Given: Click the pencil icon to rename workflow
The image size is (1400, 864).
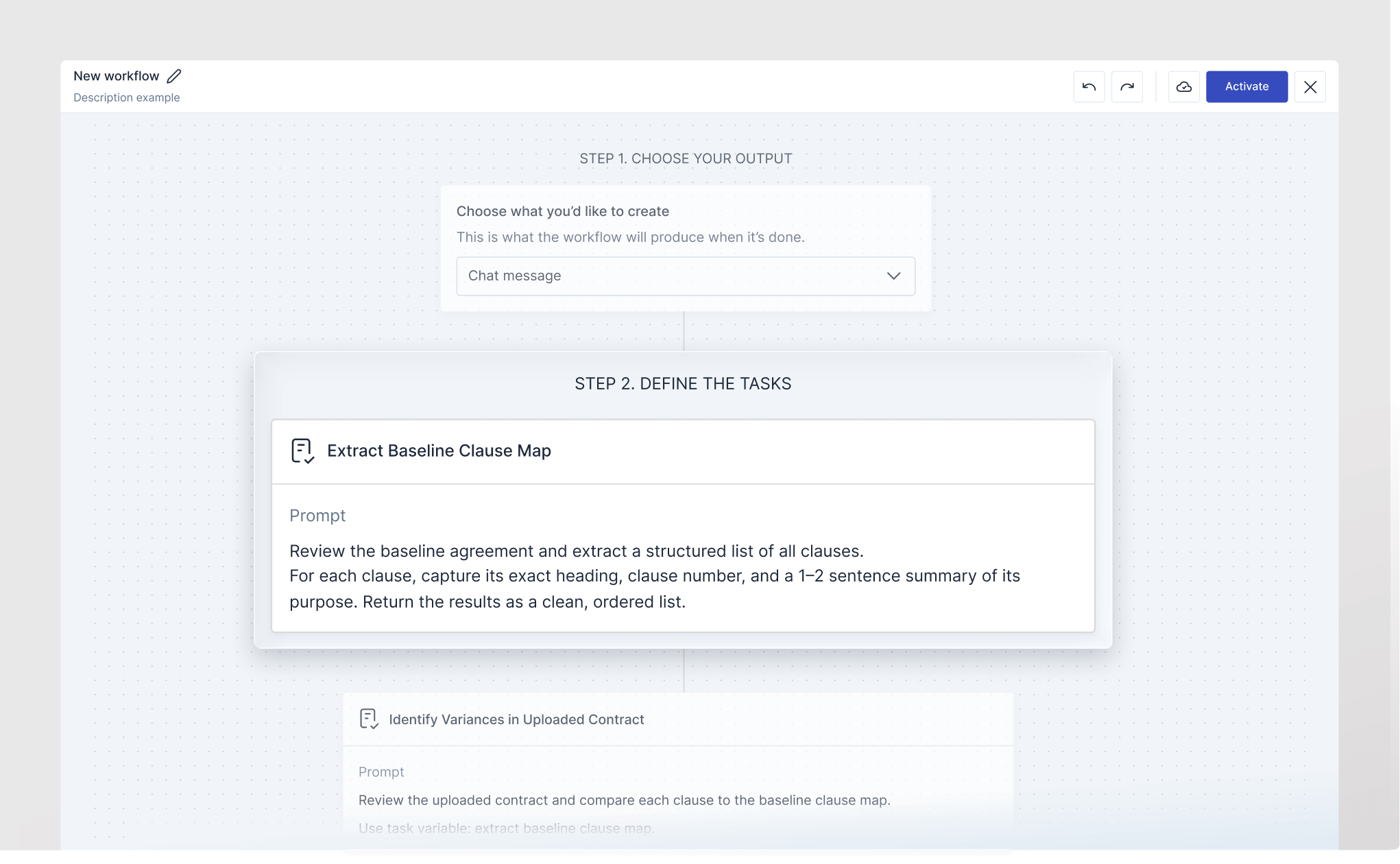Looking at the screenshot, I should [173, 75].
